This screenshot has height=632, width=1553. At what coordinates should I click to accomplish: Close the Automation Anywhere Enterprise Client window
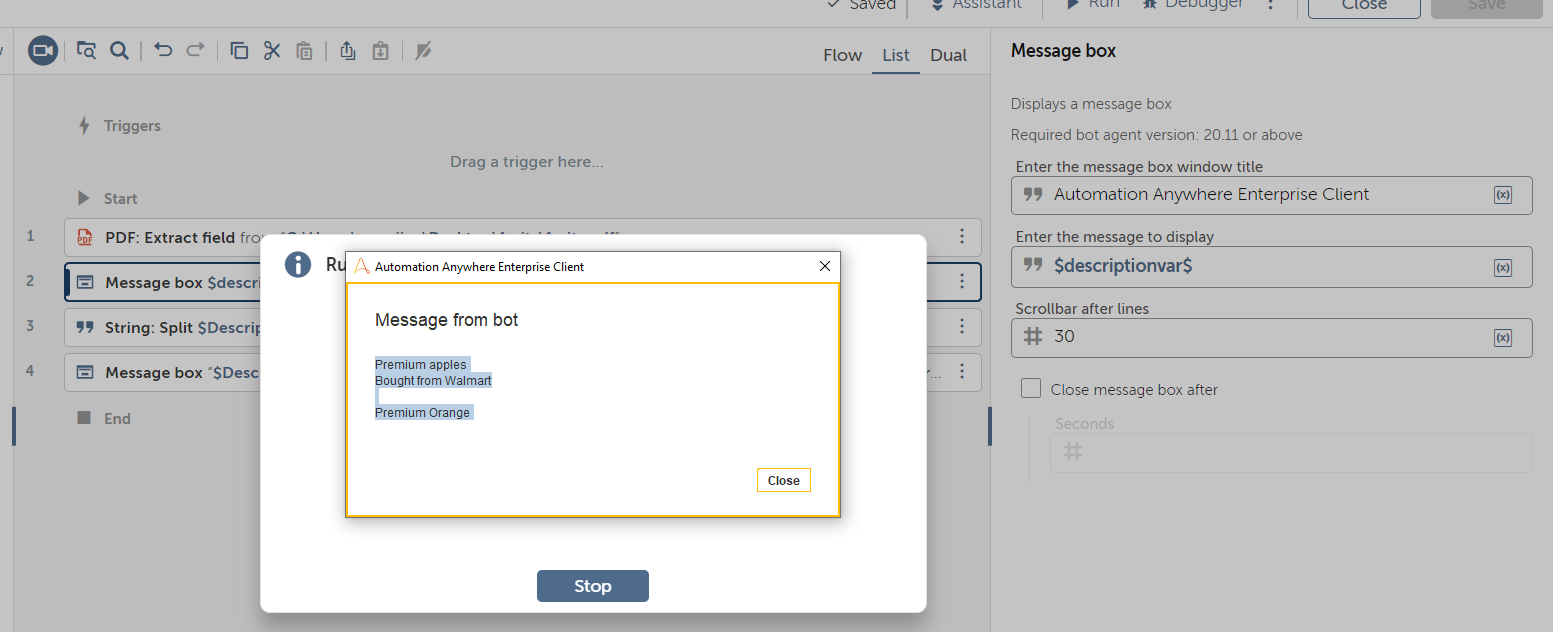tap(825, 266)
